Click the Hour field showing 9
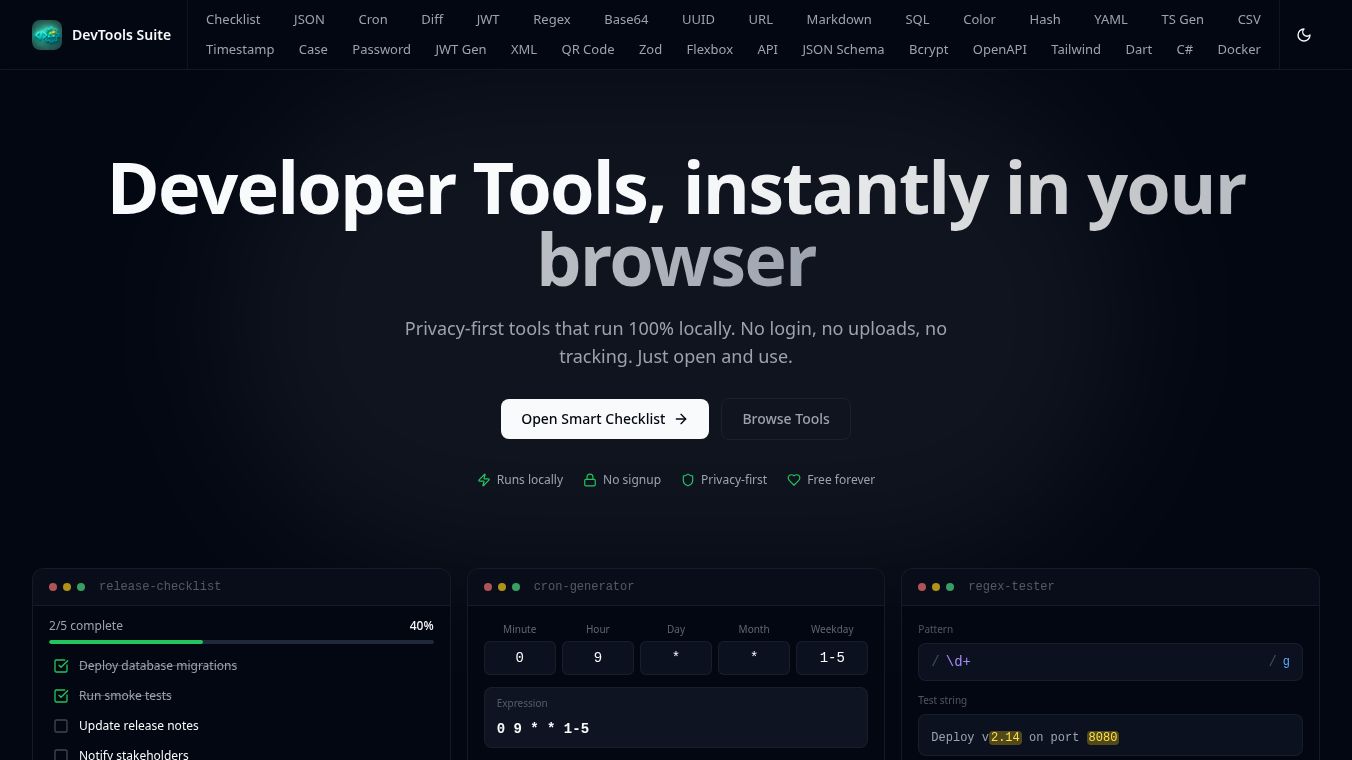Screen dimensions: 1352x760 pos(598,658)
